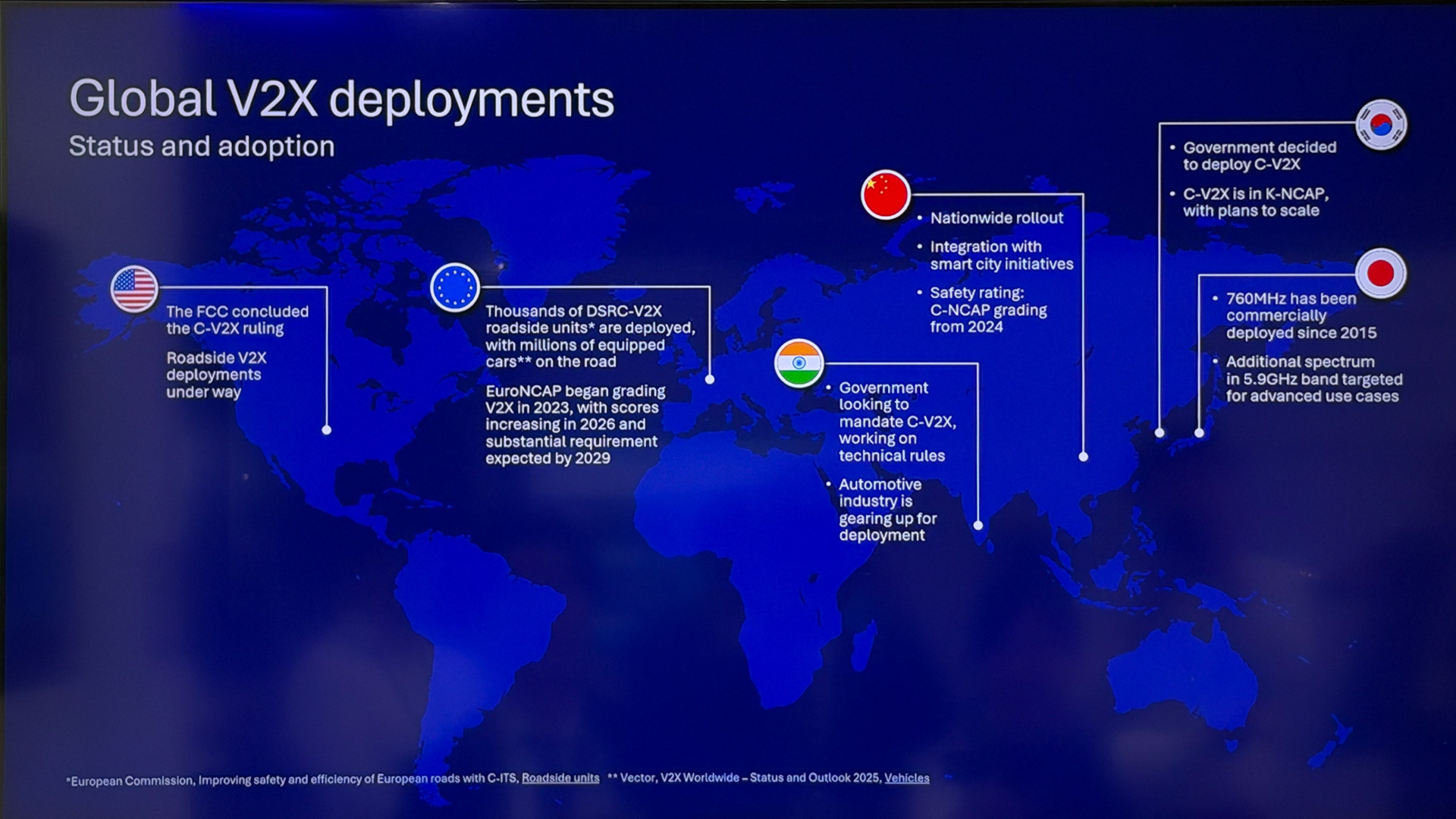Select the India flag icon

coord(799,363)
